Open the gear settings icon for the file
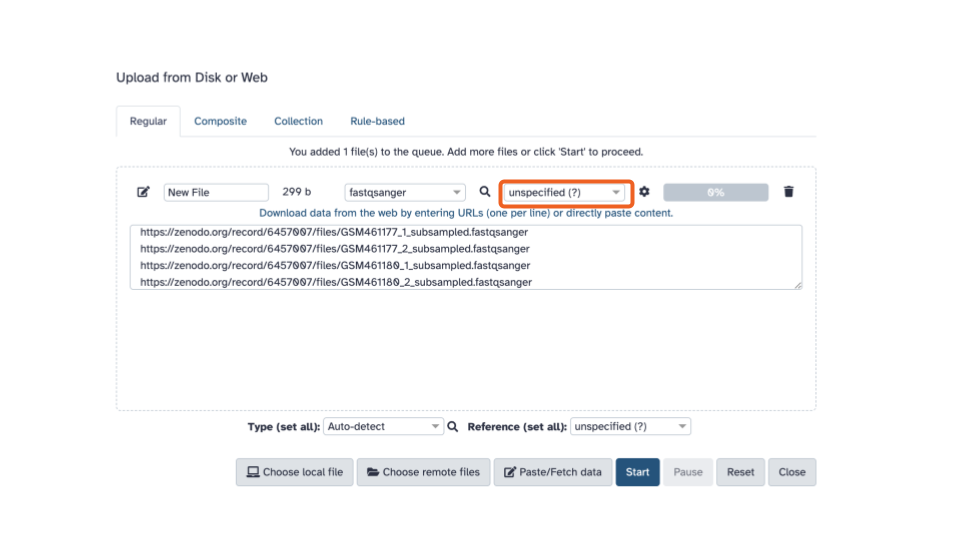 [x=644, y=192]
